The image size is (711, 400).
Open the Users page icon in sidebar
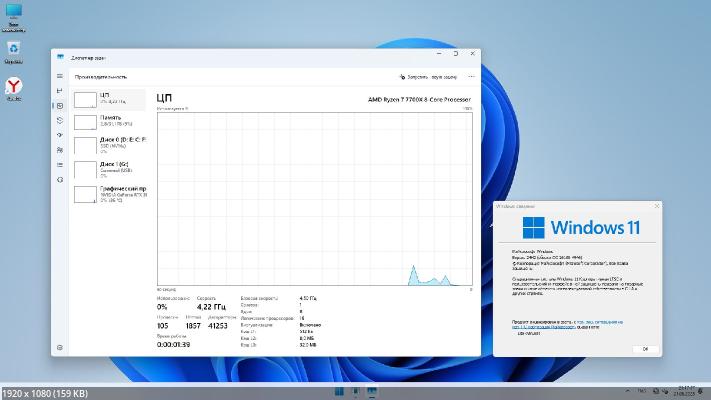point(60,150)
